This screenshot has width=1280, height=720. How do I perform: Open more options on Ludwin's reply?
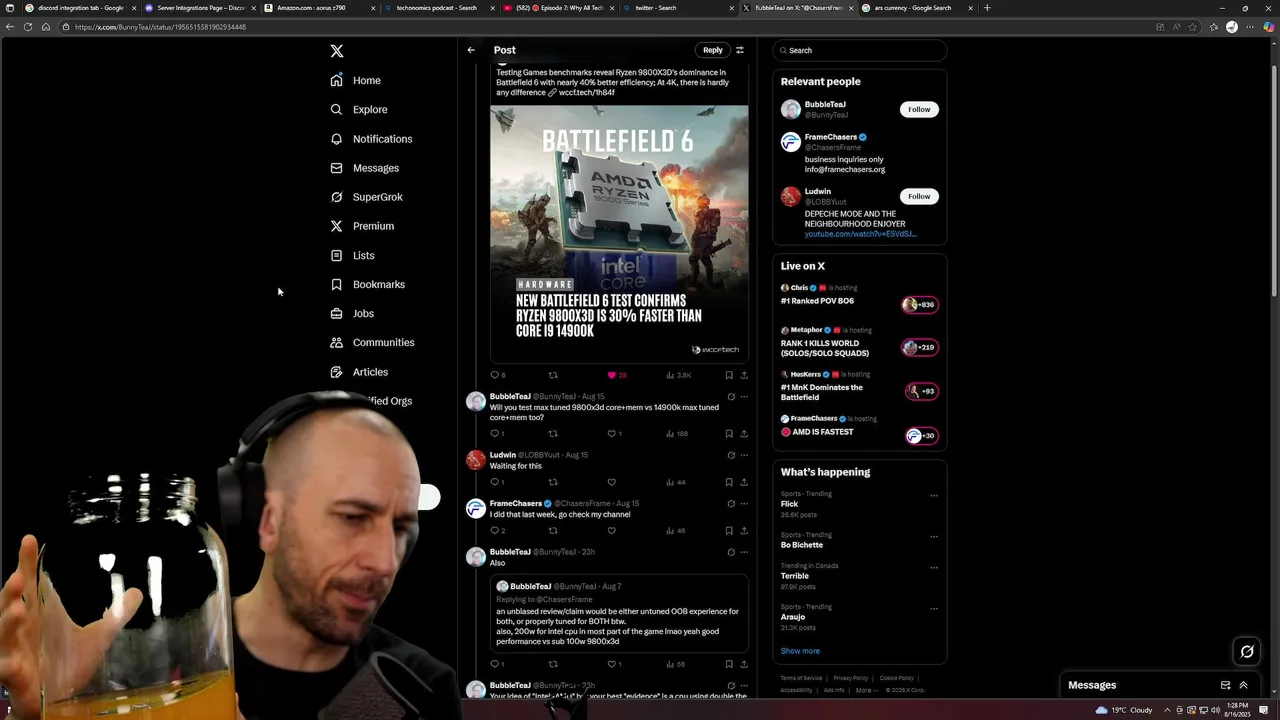click(743, 455)
